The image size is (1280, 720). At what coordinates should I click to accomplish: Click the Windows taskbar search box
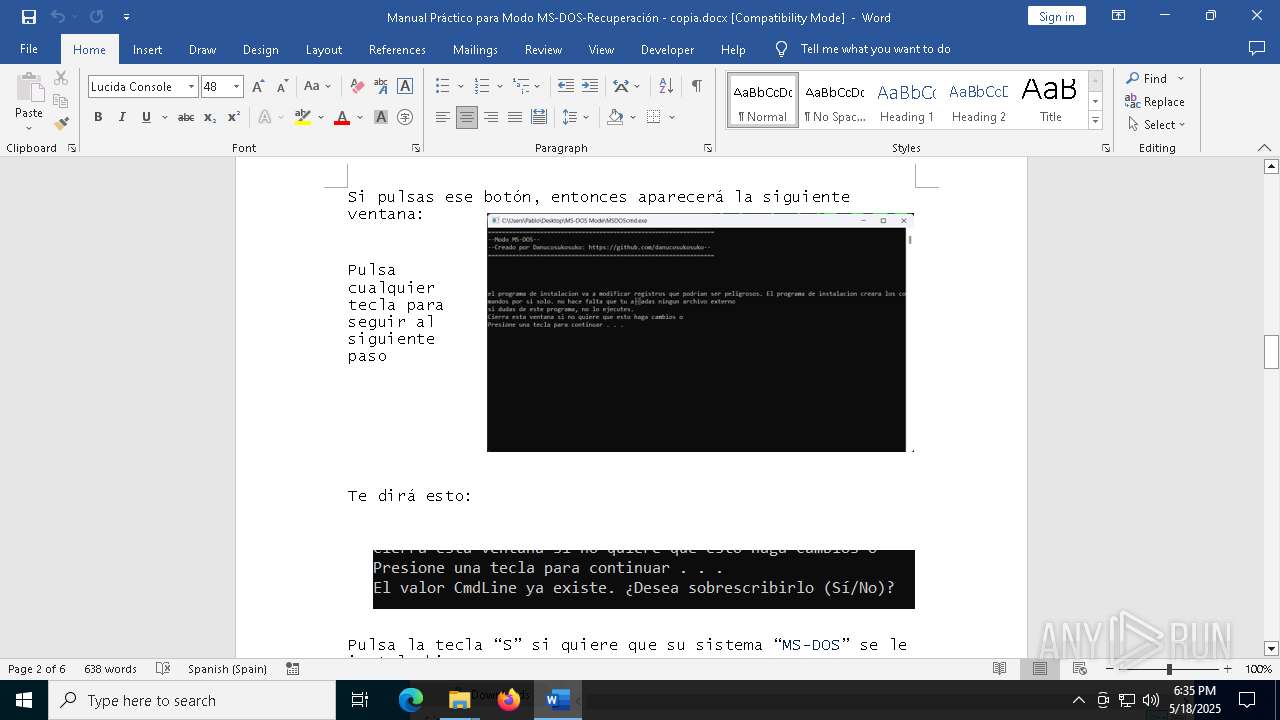[192, 700]
